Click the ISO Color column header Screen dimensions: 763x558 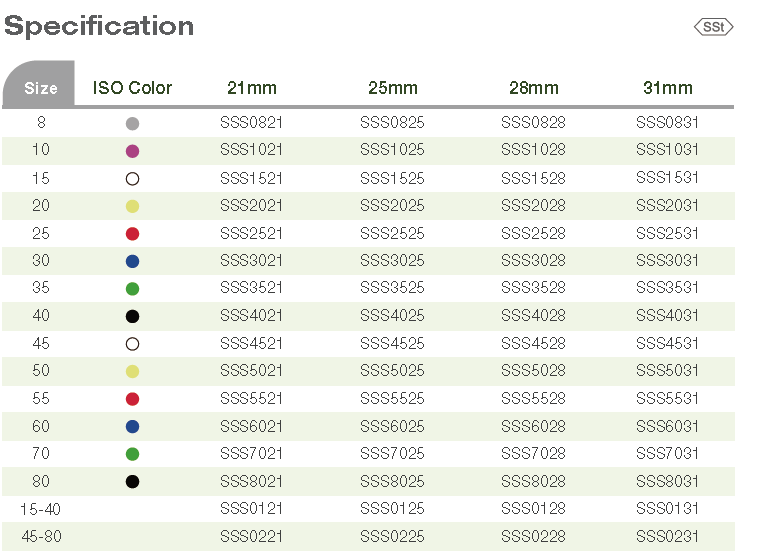132,88
